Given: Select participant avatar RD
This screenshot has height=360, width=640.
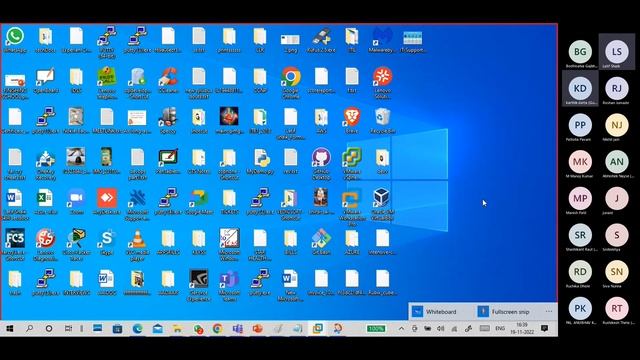Looking at the screenshot, I should coord(580,272).
